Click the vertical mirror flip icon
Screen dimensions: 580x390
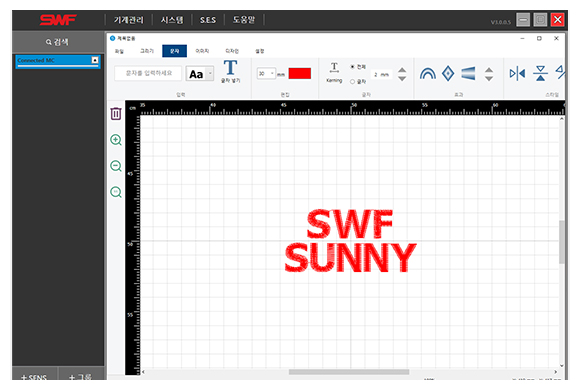(540, 73)
